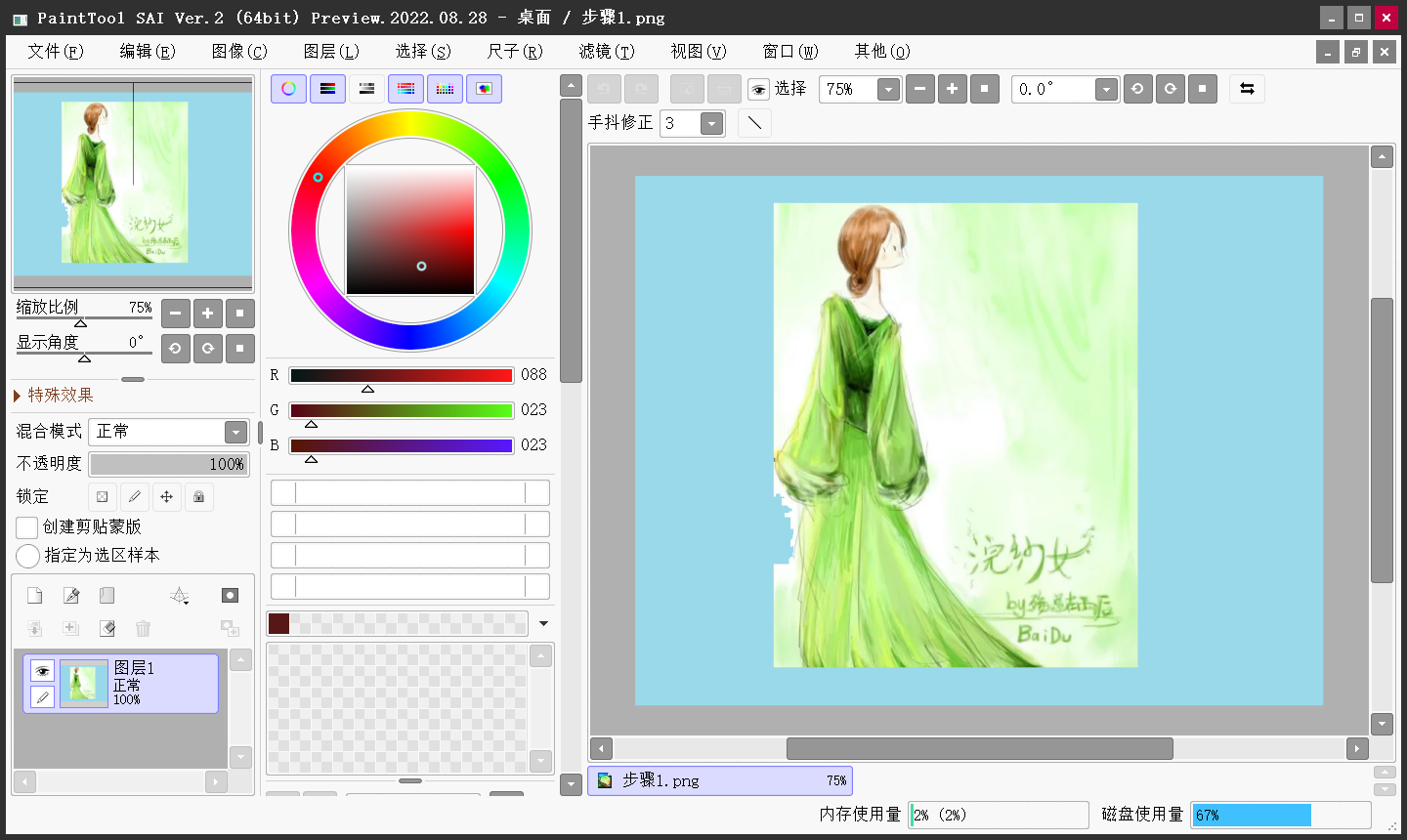Screen dimensions: 1407x840
Task: Rotate counterclockwise in the navigator panel
Action: coord(176,349)
